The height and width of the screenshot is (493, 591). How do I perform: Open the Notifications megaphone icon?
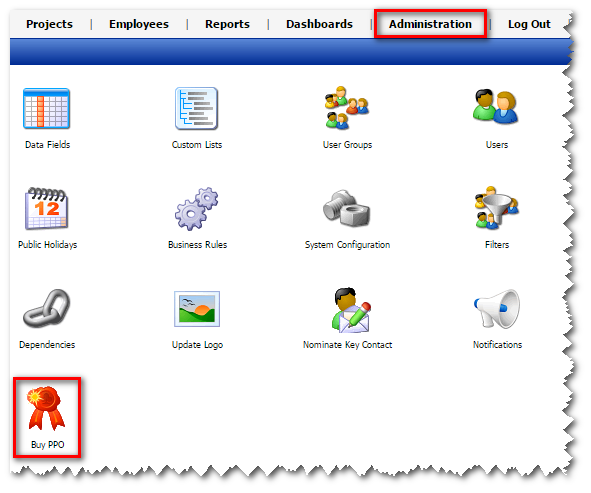(x=497, y=309)
